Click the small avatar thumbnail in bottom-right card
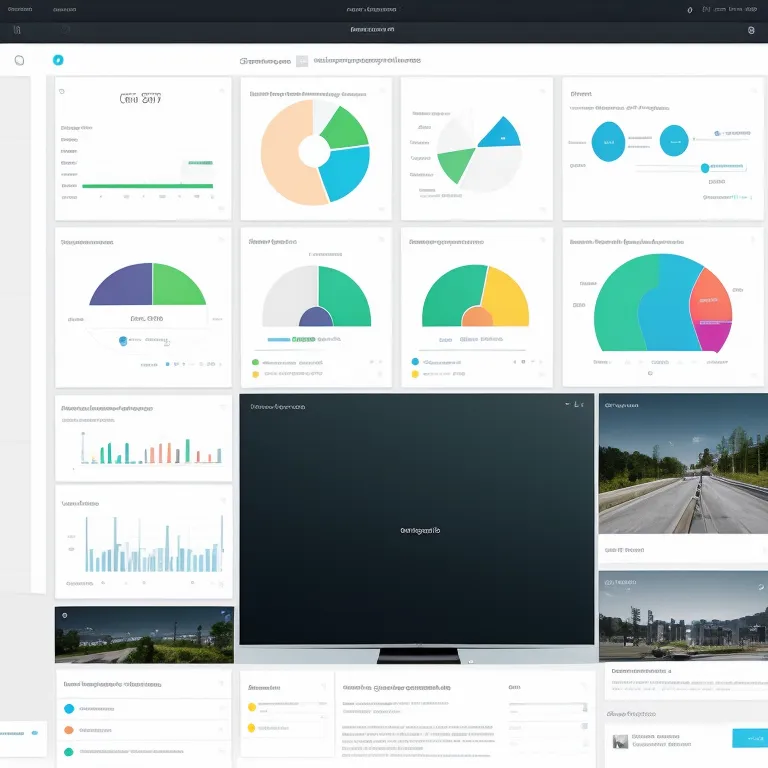Screen dimensions: 768x768 tap(621, 741)
